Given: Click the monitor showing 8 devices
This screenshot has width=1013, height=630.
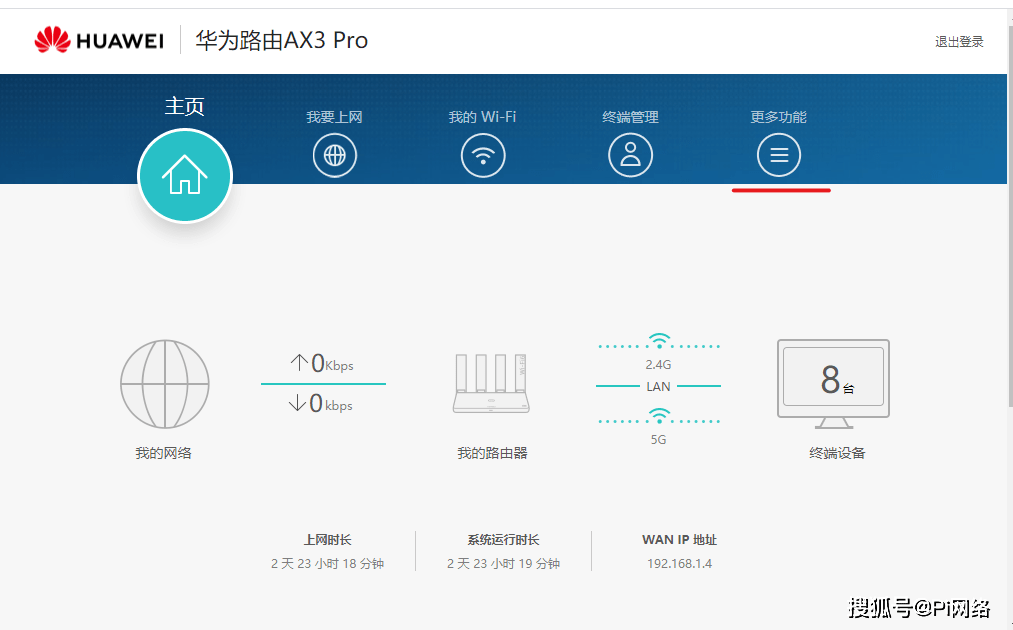Looking at the screenshot, I should pos(833,384).
